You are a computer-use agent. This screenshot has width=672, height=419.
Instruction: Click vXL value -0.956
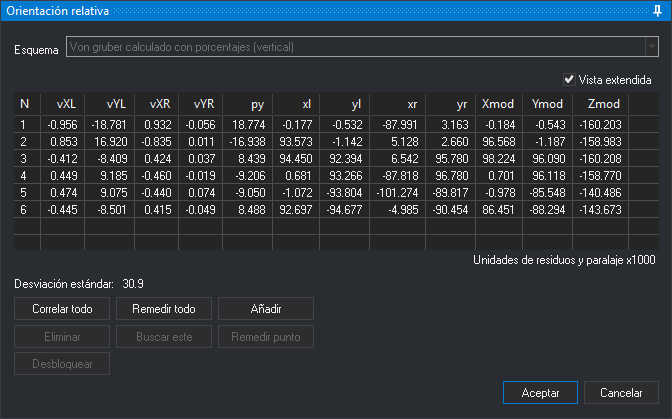tap(63, 125)
